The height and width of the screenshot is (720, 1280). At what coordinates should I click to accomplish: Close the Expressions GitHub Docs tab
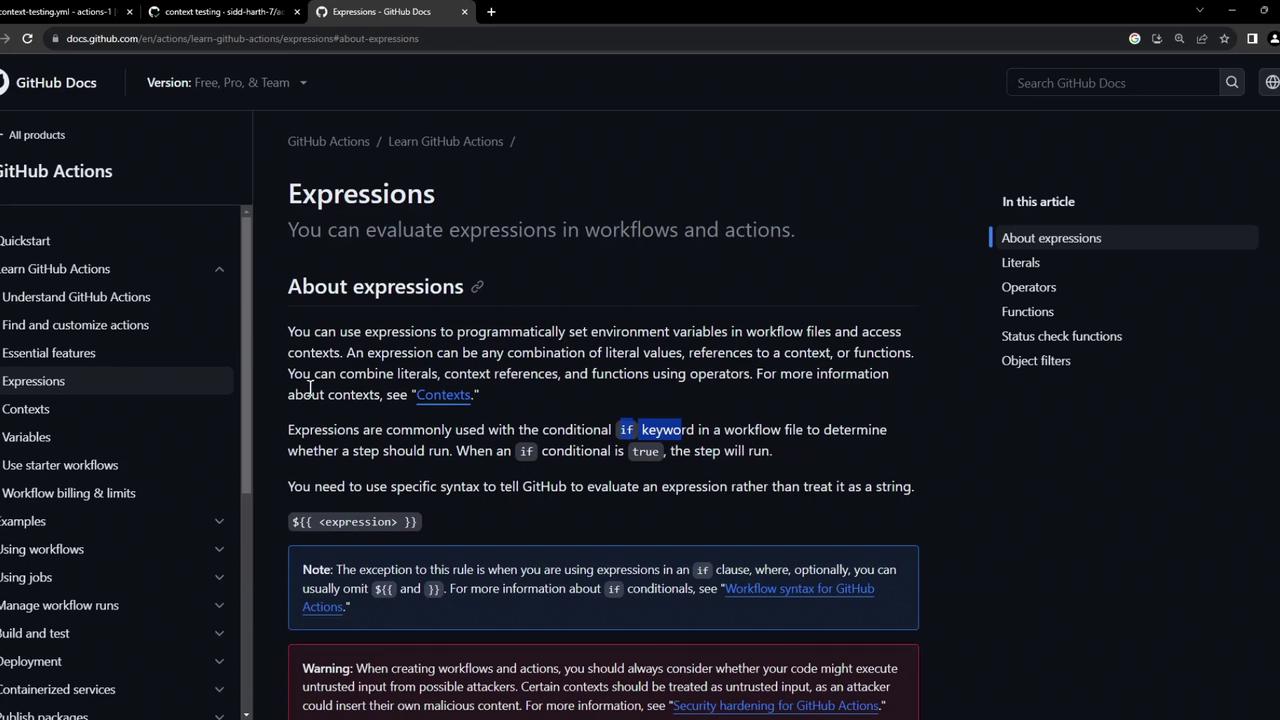(464, 12)
